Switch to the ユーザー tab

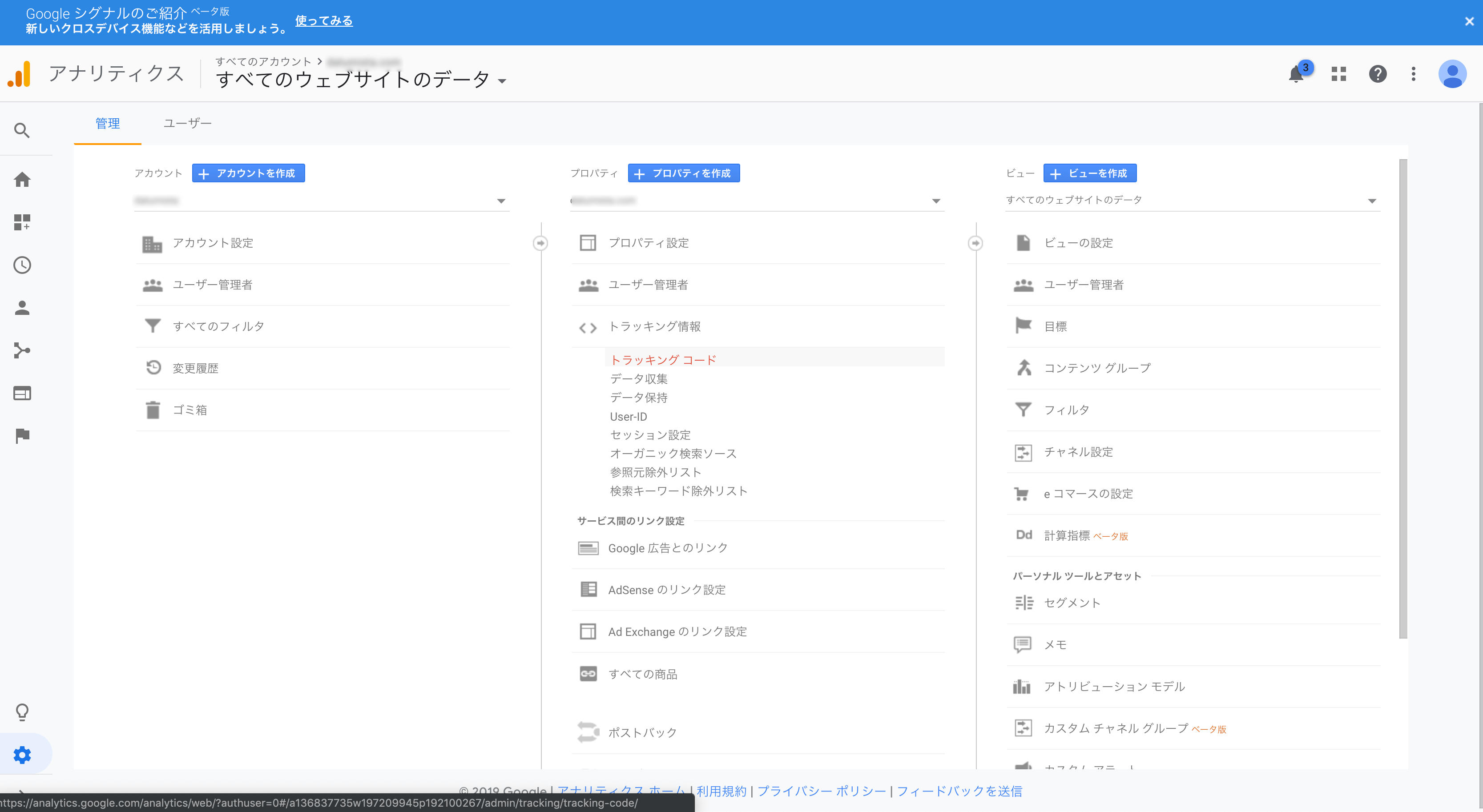pyautogui.click(x=187, y=123)
